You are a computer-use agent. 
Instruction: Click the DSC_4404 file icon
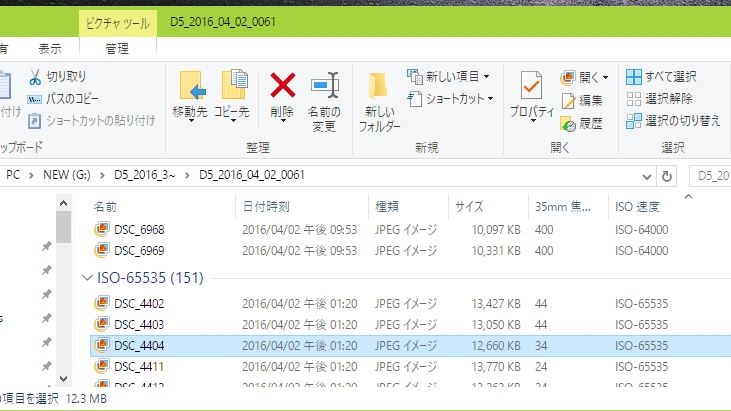[x=102, y=345]
